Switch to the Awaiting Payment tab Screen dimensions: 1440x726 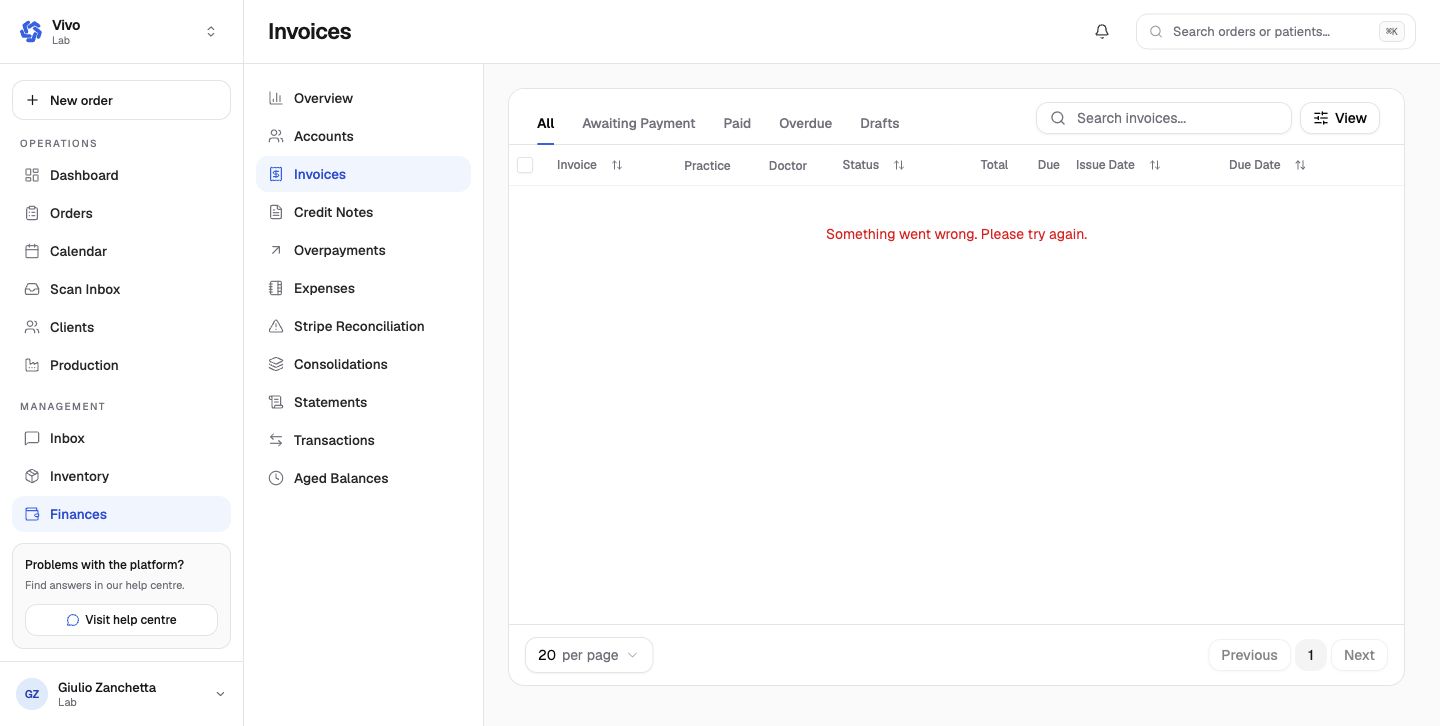point(638,123)
